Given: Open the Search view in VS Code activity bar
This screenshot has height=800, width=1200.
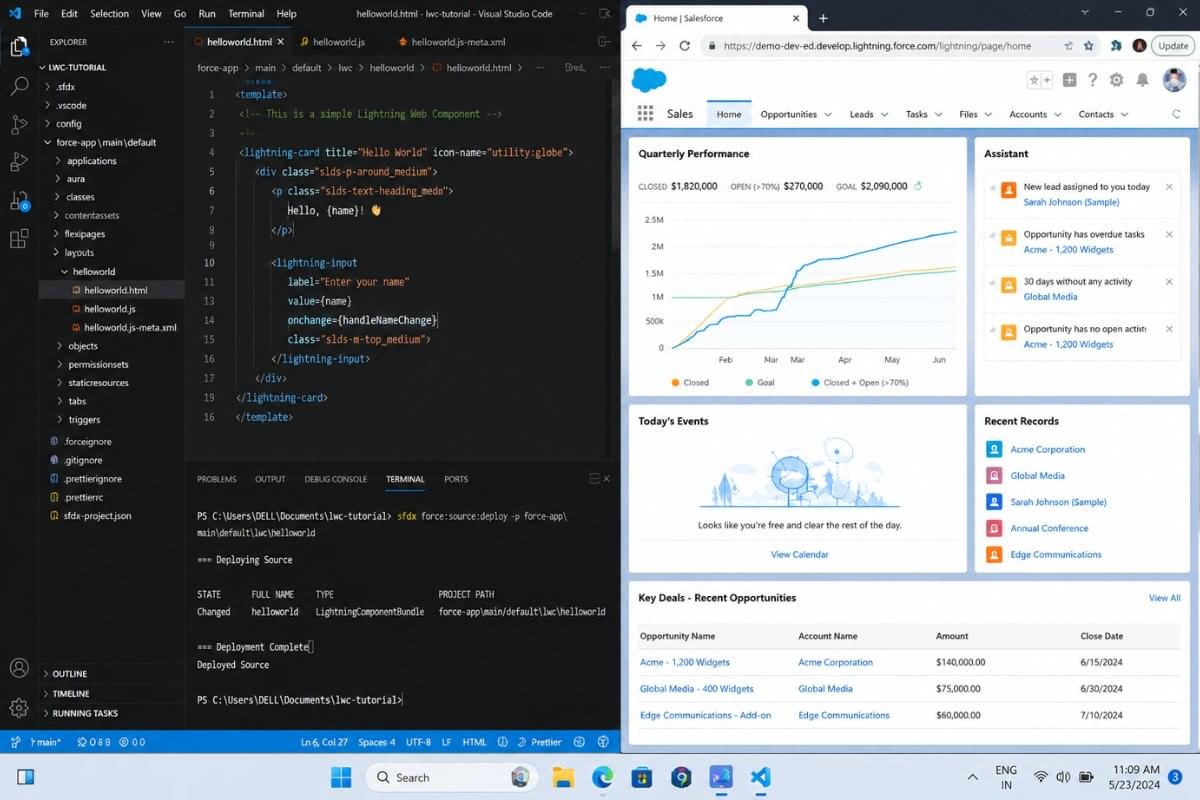Looking at the screenshot, I should pos(18,86).
